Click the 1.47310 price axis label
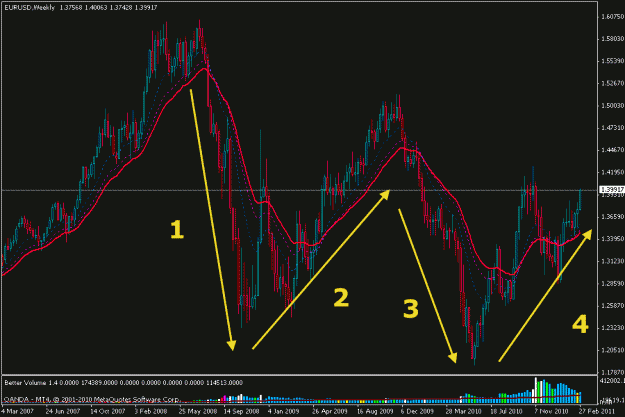This screenshot has width=625, height=417. (612, 128)
